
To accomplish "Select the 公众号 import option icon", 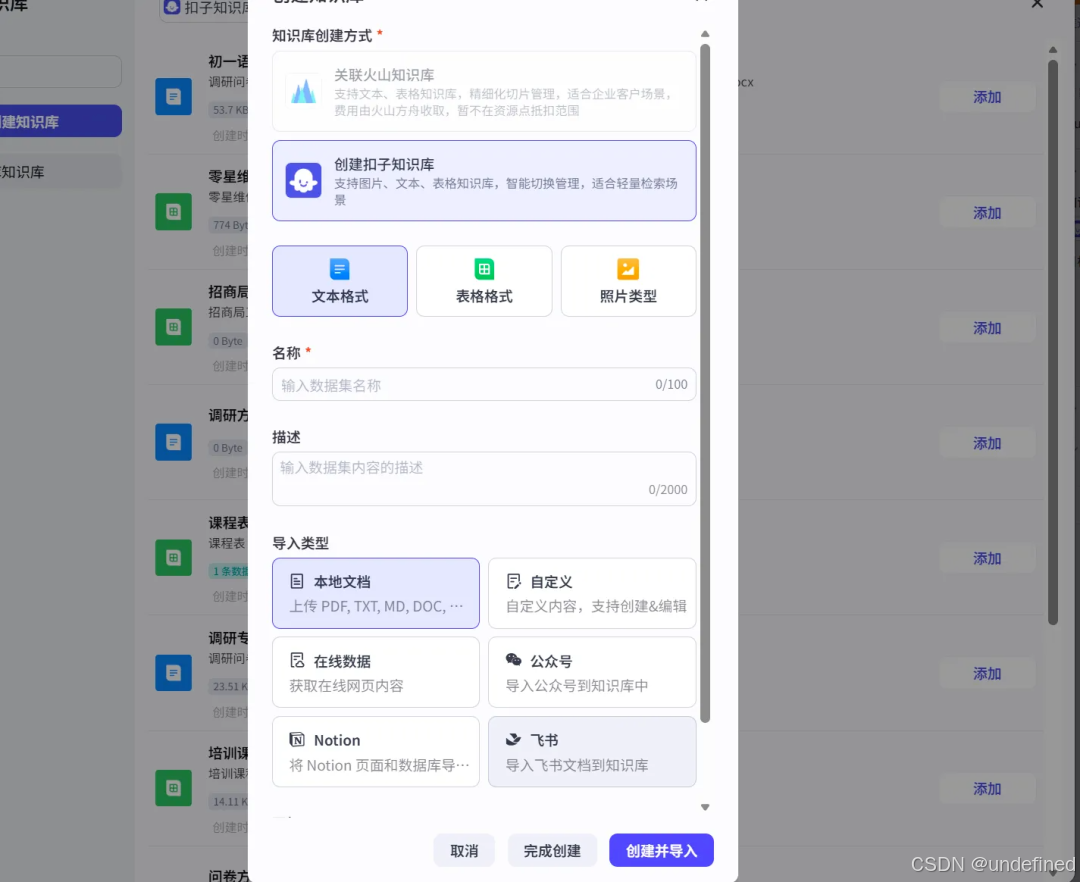I will 516,660.
